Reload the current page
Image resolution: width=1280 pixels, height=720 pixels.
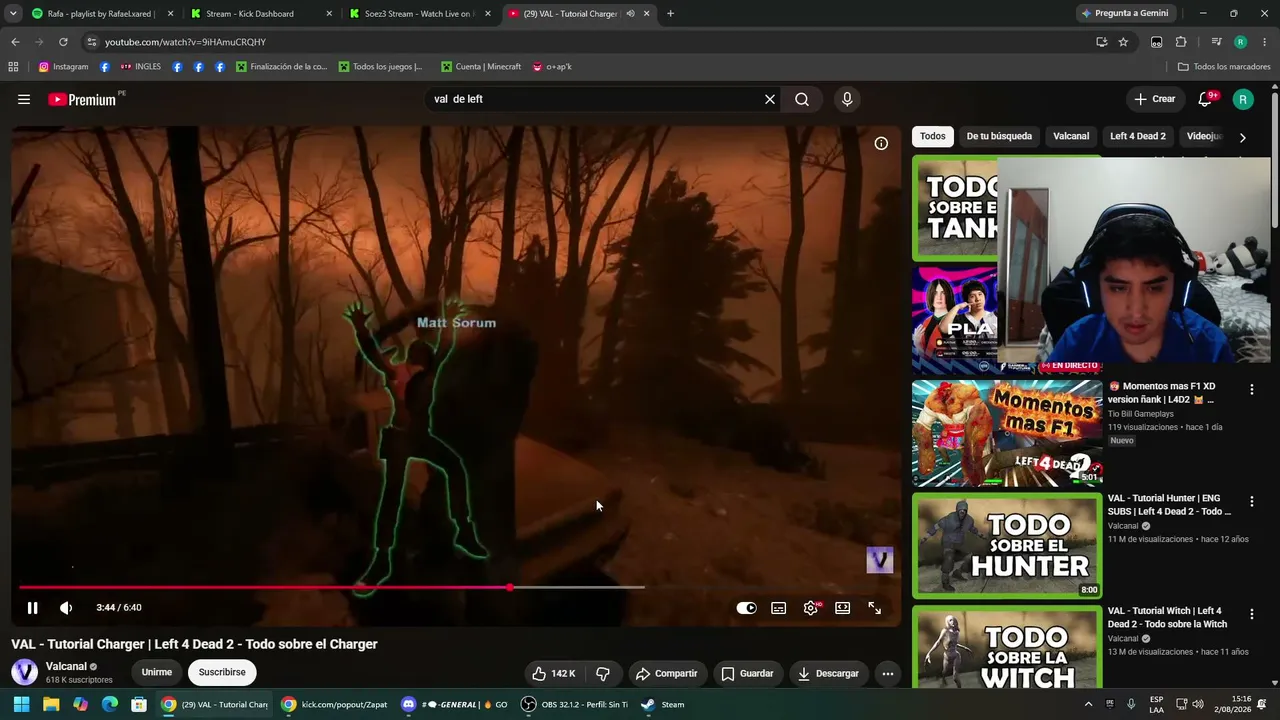coord(63,42)
